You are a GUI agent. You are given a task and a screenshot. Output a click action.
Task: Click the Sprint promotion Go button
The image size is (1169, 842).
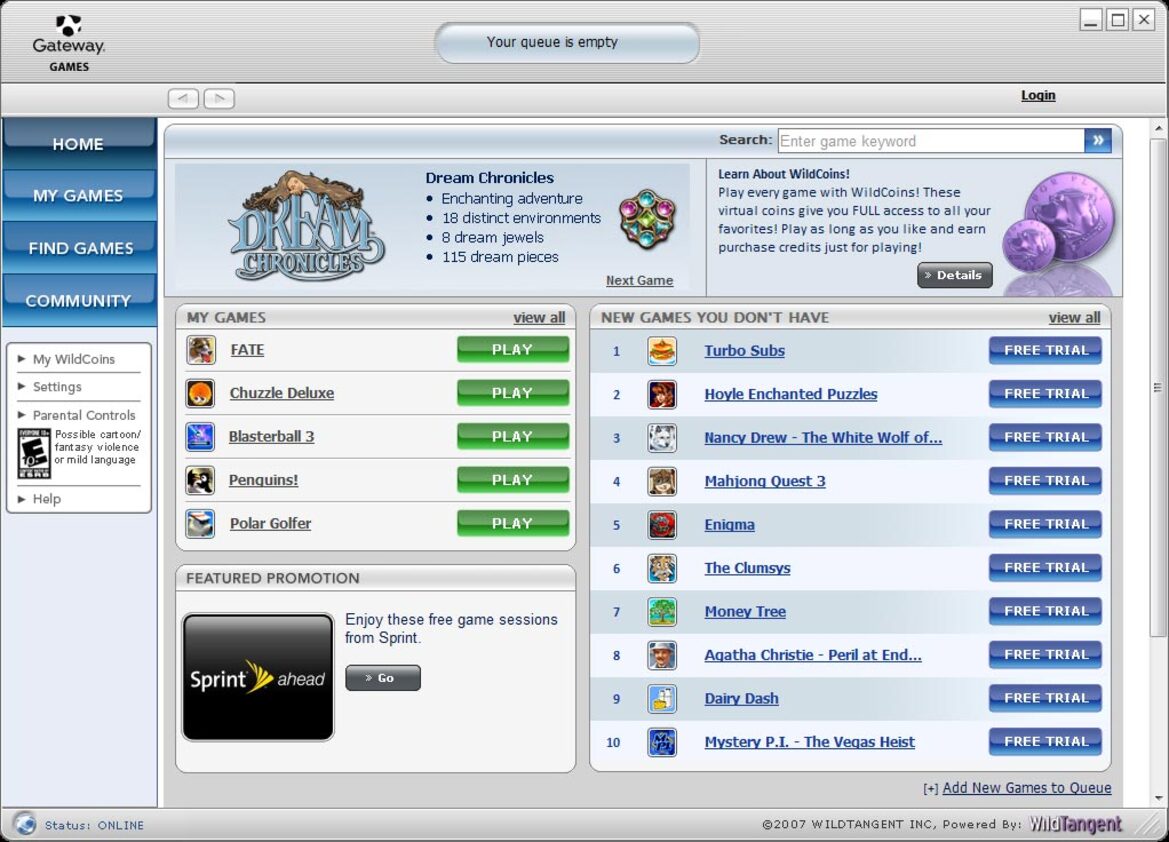tap(382, 678)
